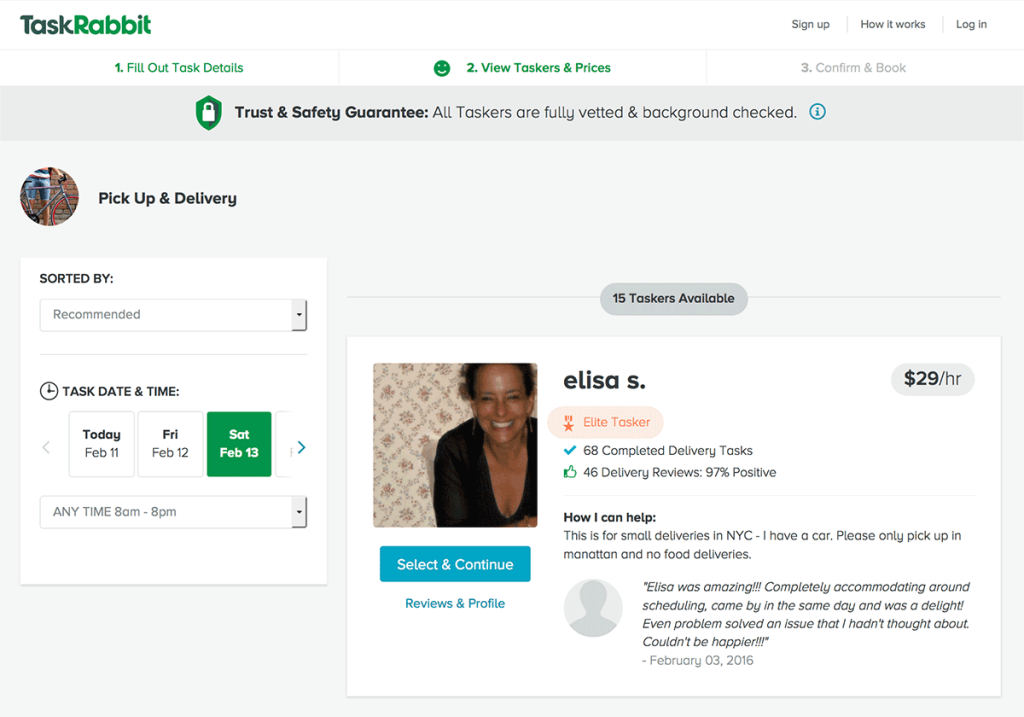Screen dimensions: 1024x717
Task: Click the Trust & Safety info icon
Action: [817, 112]
